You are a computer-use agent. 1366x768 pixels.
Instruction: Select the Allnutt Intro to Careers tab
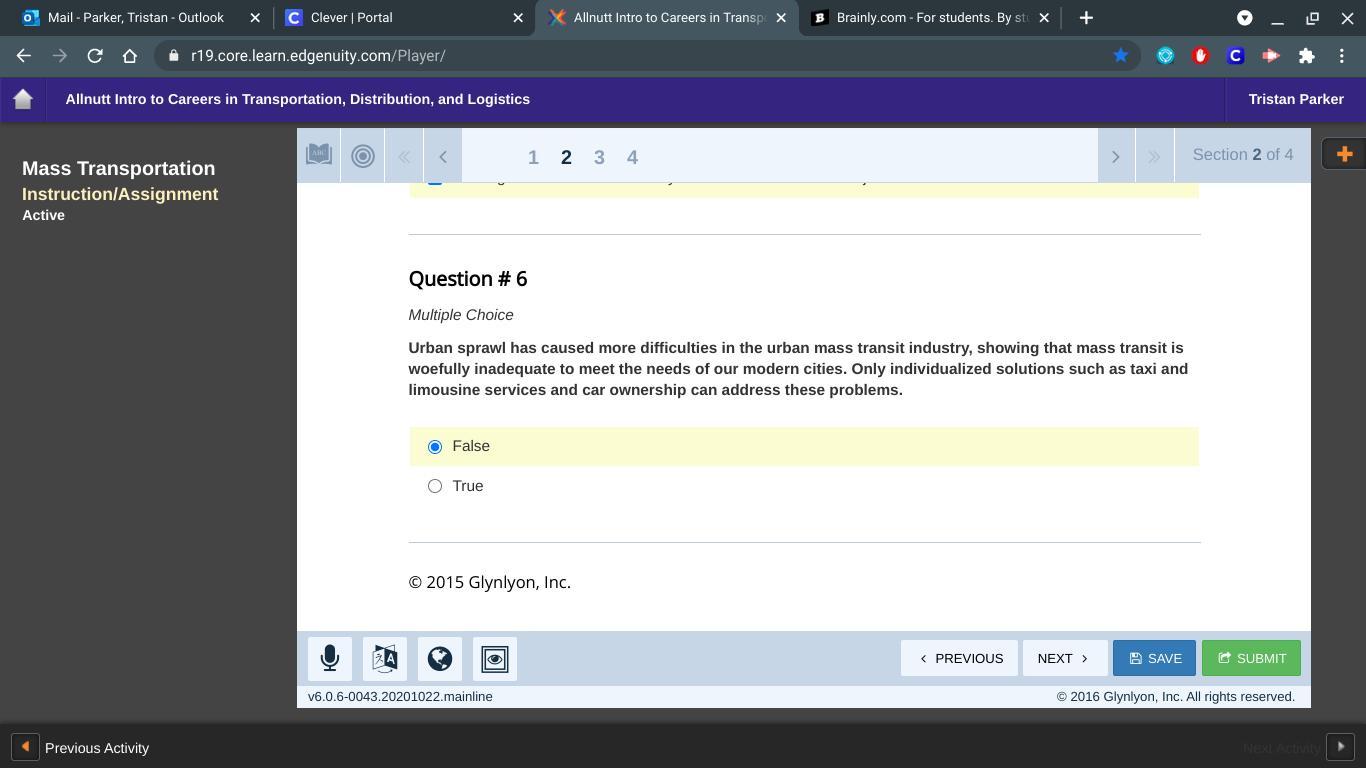coord(667,18)
